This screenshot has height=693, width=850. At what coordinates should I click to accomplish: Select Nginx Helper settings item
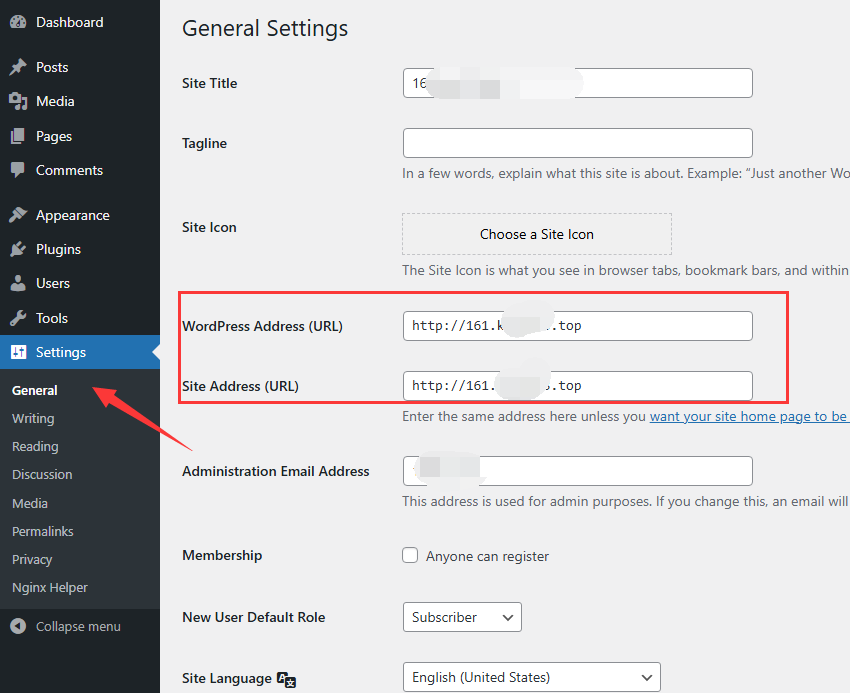(x=50, y=587)
